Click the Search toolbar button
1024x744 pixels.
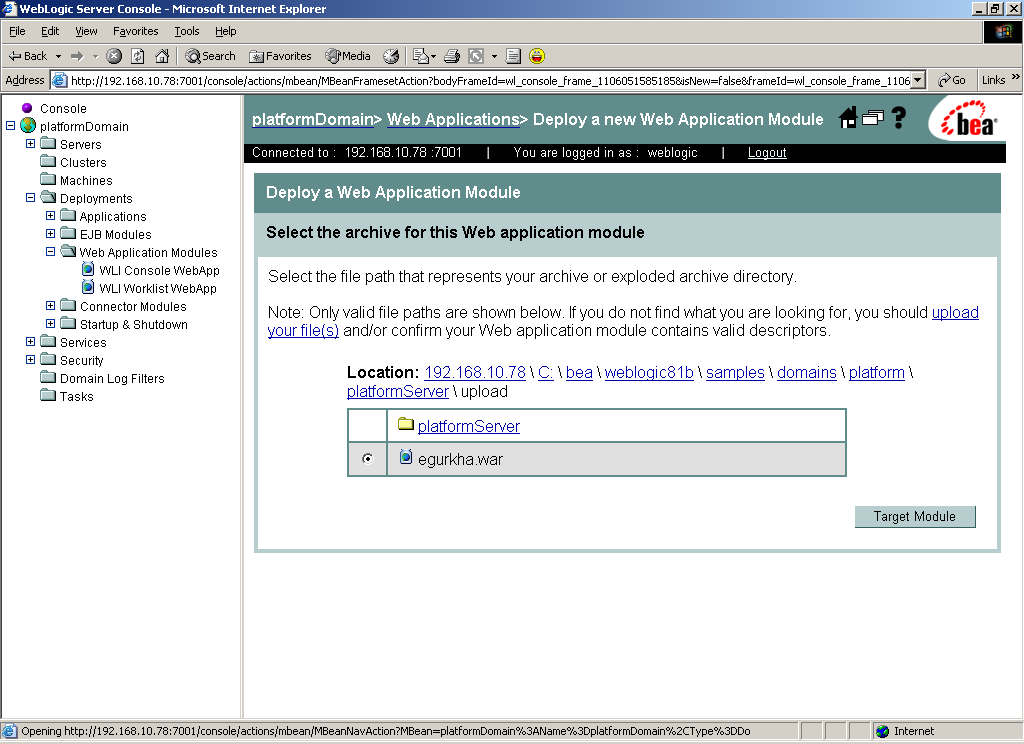[x=210, y=56]
